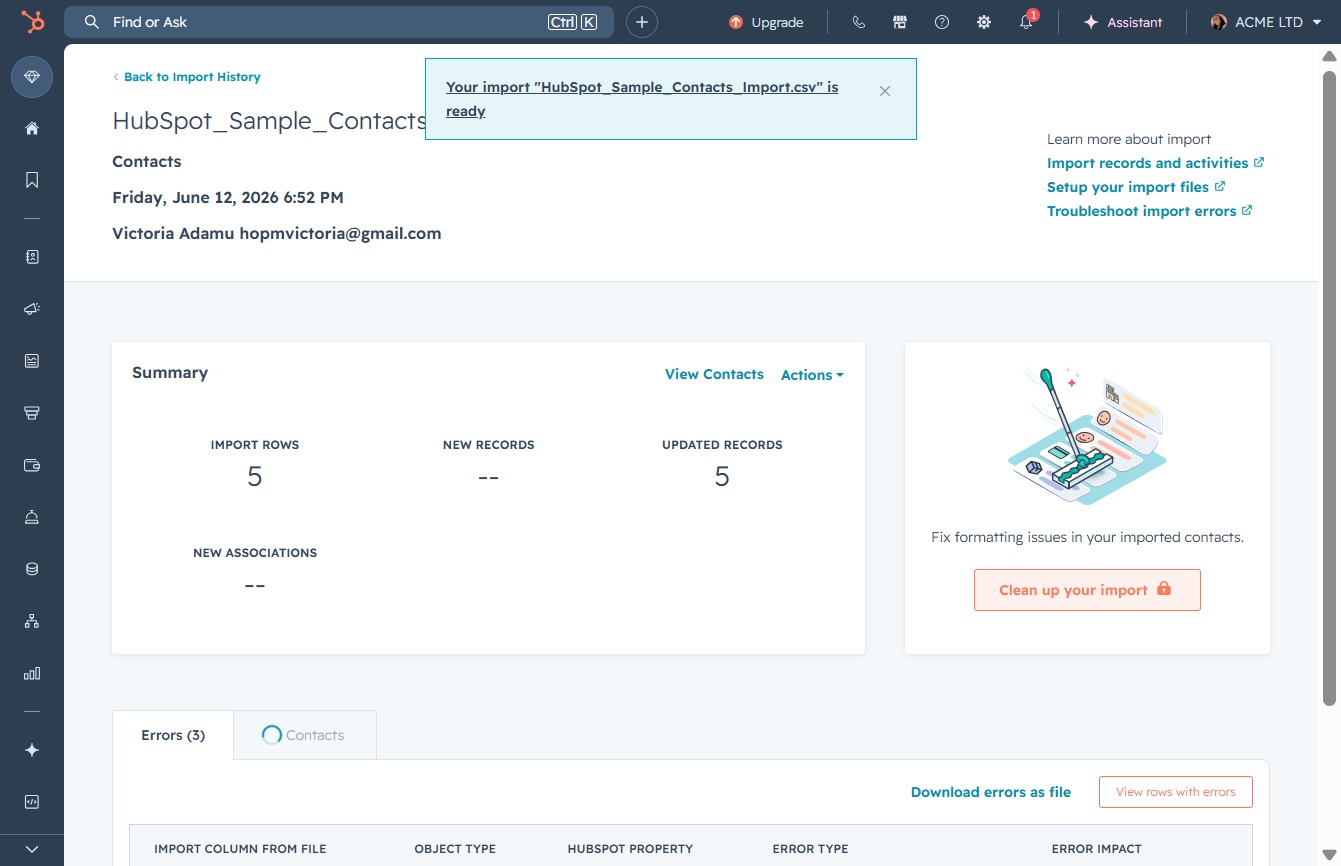Image resolution: width=1341 pixels, height=866 pixels.
Task: Switch to the Contacts tab
Action: [x=304, y=735]
